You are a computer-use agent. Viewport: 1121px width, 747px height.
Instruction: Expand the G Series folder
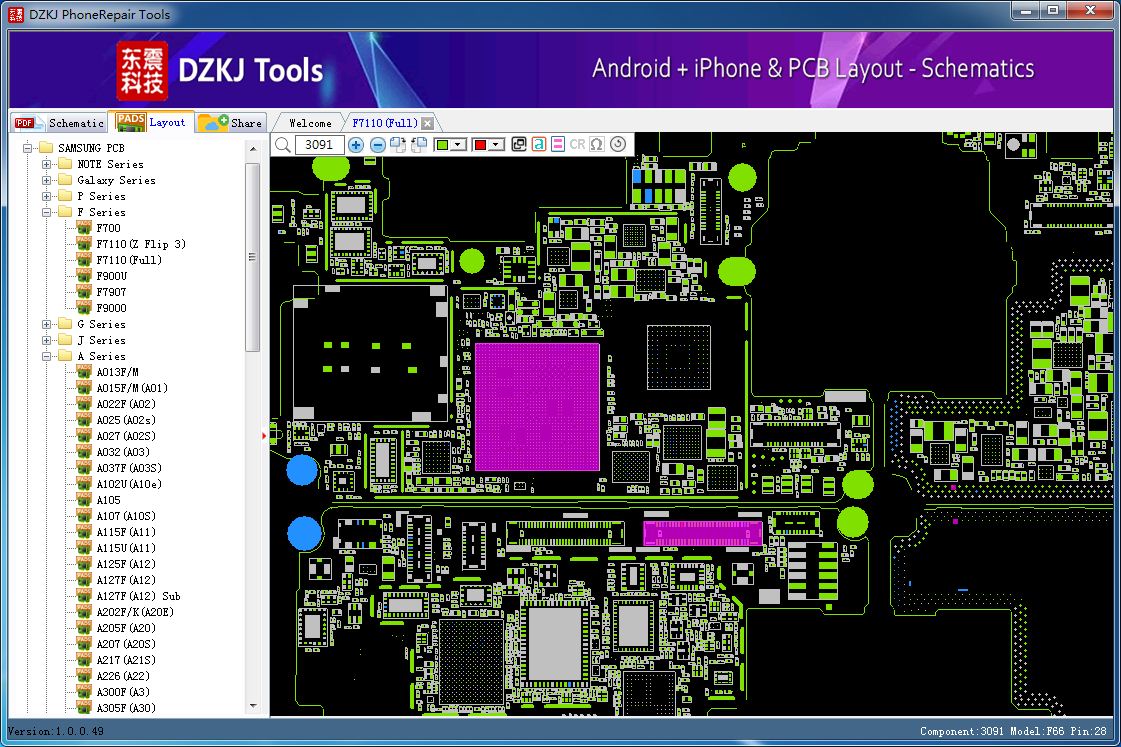[46, 324]
